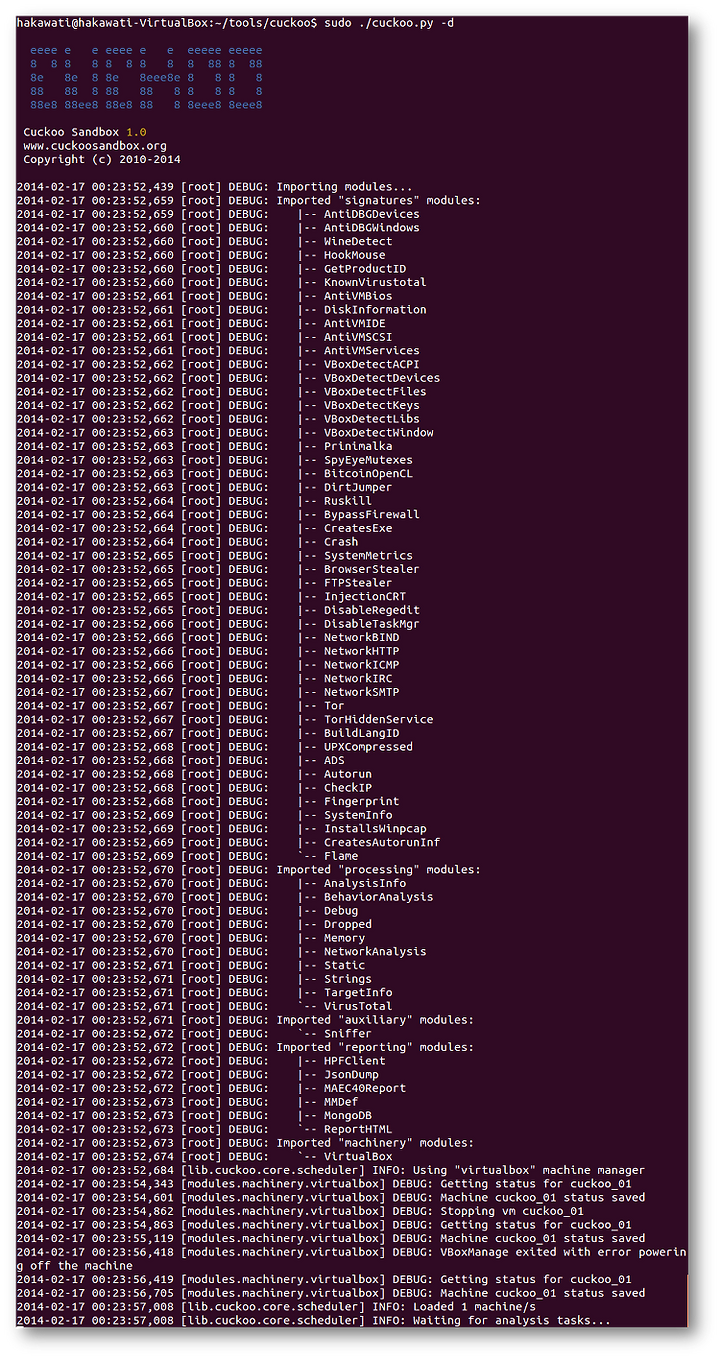Image resolution: width=720 pixels, height=1359 pixels.
Task: Select the Dropped module entry
Action: click(348, 925)
